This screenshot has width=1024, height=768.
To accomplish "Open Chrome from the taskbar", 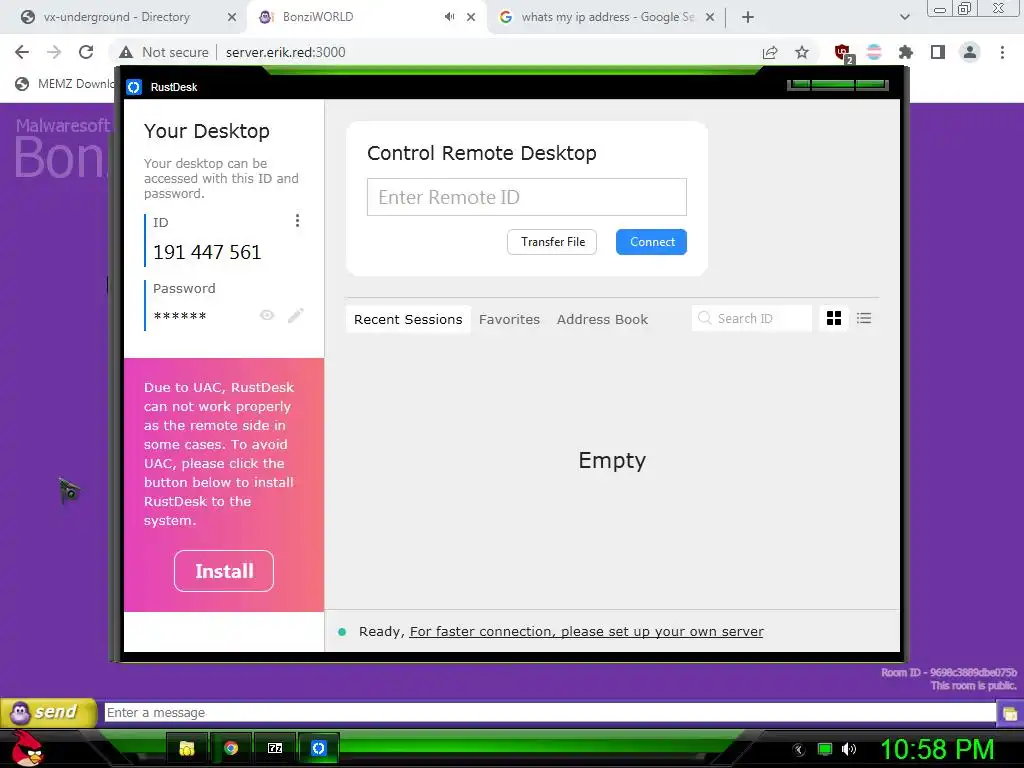I will [231, 748].
